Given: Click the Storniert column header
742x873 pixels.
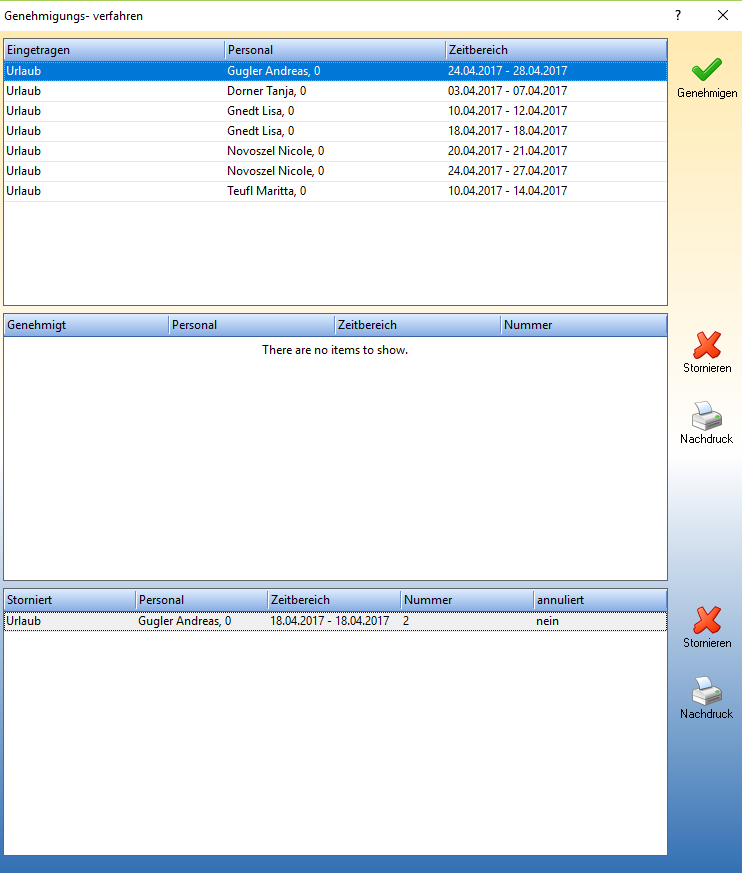Looking at the screenshot, I should coord(70,600).
